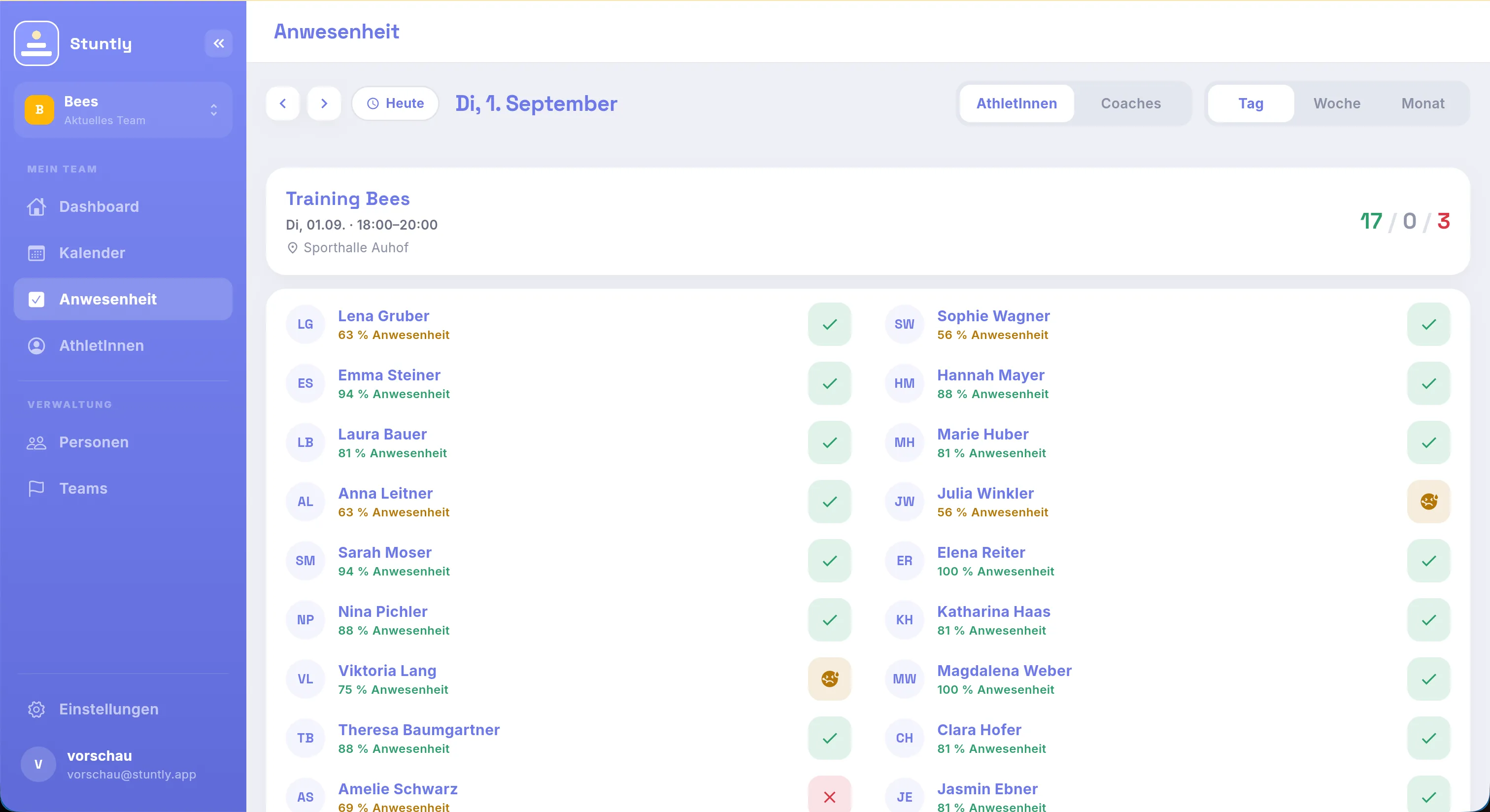Click the sick-face status icon for Julia Winkler
The width and height of the screenshot is (1490, 812).
pyautogui.click(x=1429, y=502)
